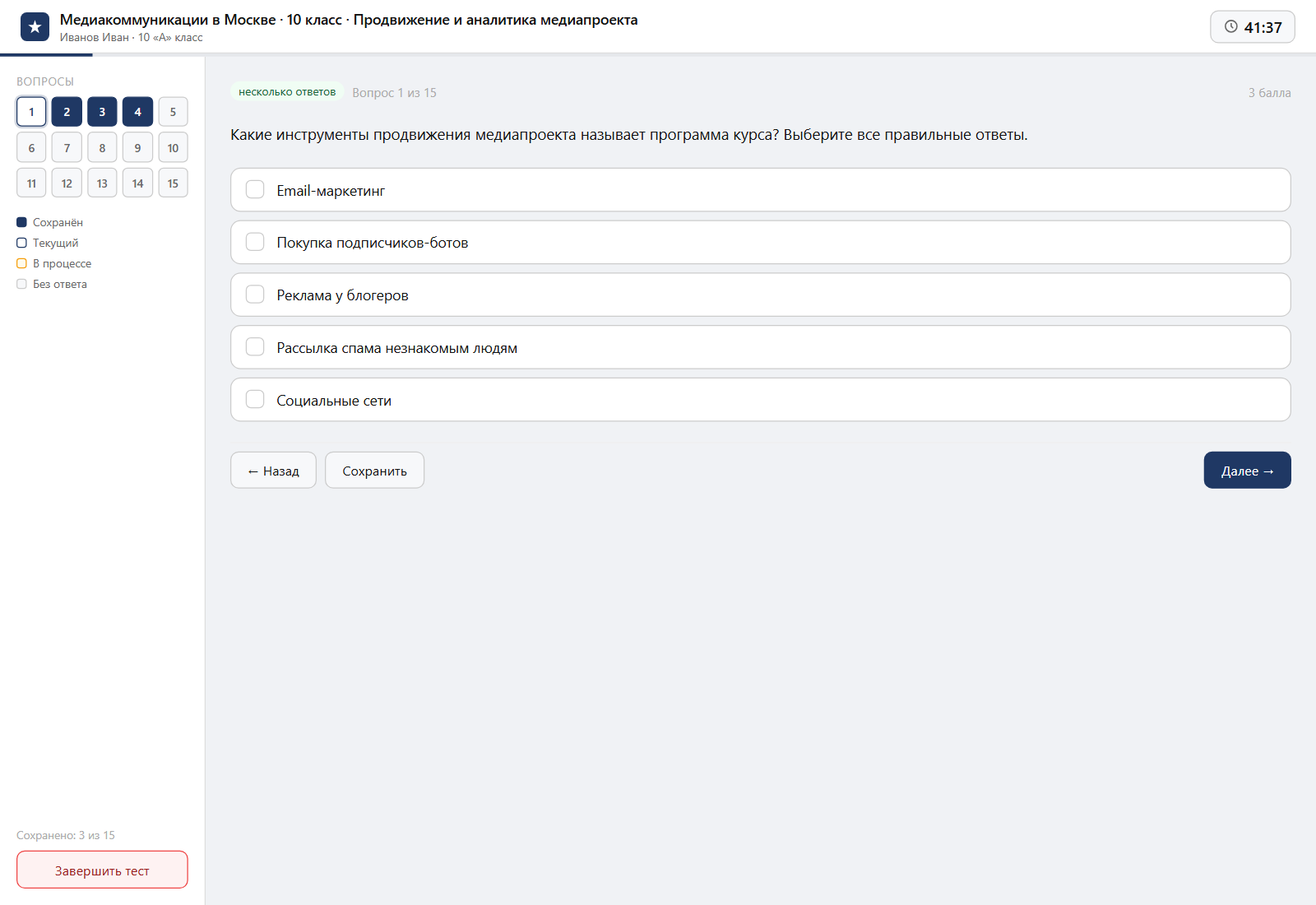Click the Без ответа legend entry
The width and height of the screenshot is (1316, 905).
52,284
